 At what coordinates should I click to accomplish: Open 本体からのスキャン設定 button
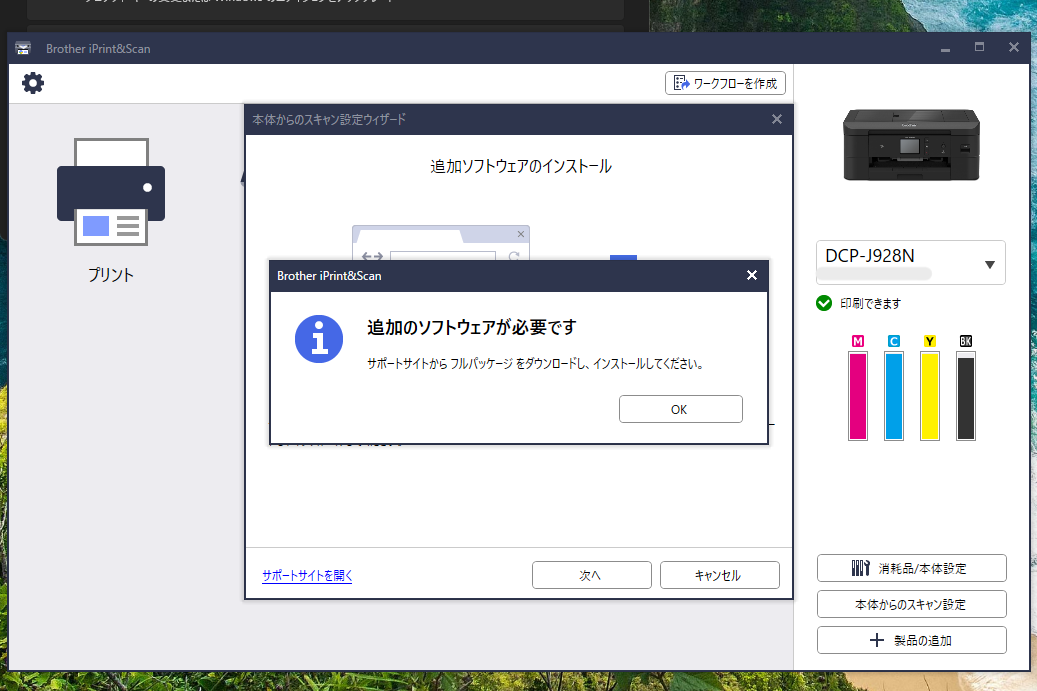coord(911,604)
